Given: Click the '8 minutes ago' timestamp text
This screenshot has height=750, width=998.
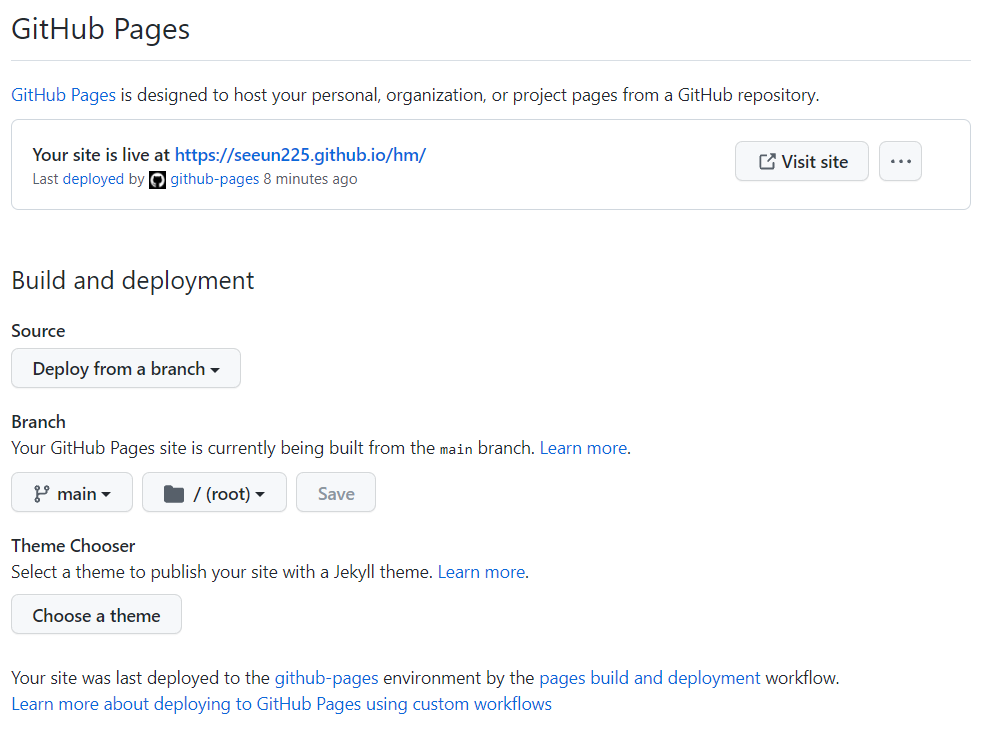Looking at the screenshot, I should pos(311,179).
